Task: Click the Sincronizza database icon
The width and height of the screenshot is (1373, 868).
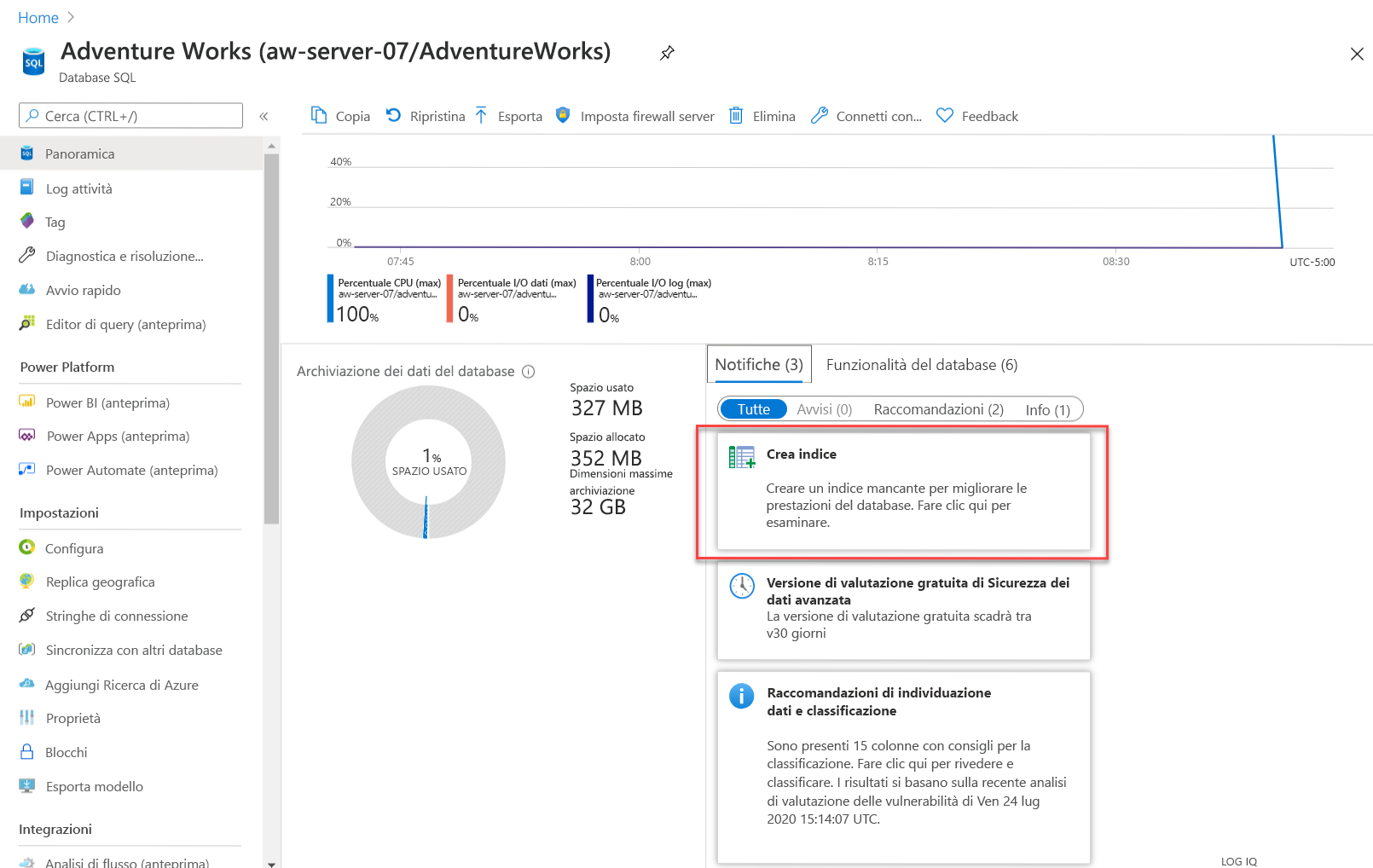Action: [27, 649]
